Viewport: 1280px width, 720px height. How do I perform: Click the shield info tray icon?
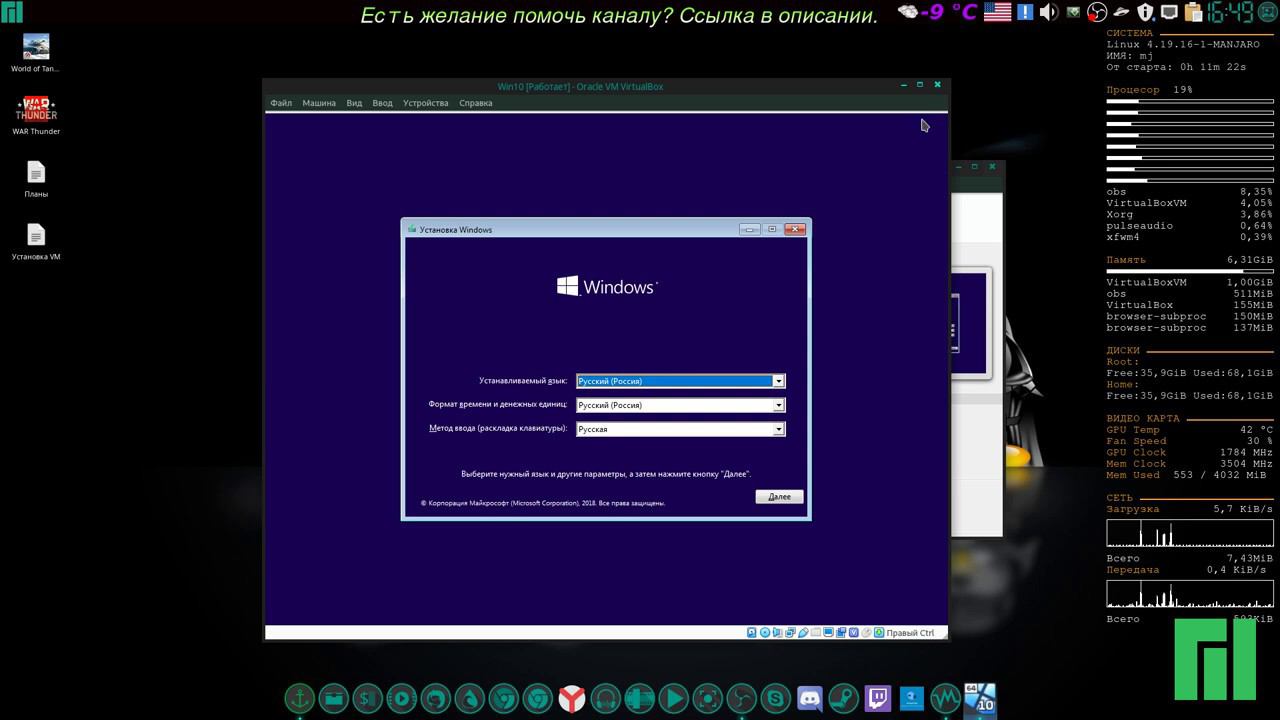tap(1146, 12)
